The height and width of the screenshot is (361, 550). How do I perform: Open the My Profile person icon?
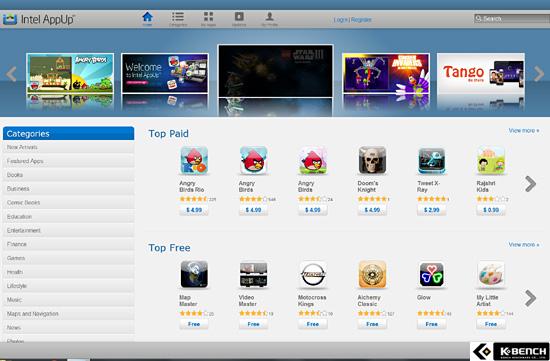coord(269,17)
